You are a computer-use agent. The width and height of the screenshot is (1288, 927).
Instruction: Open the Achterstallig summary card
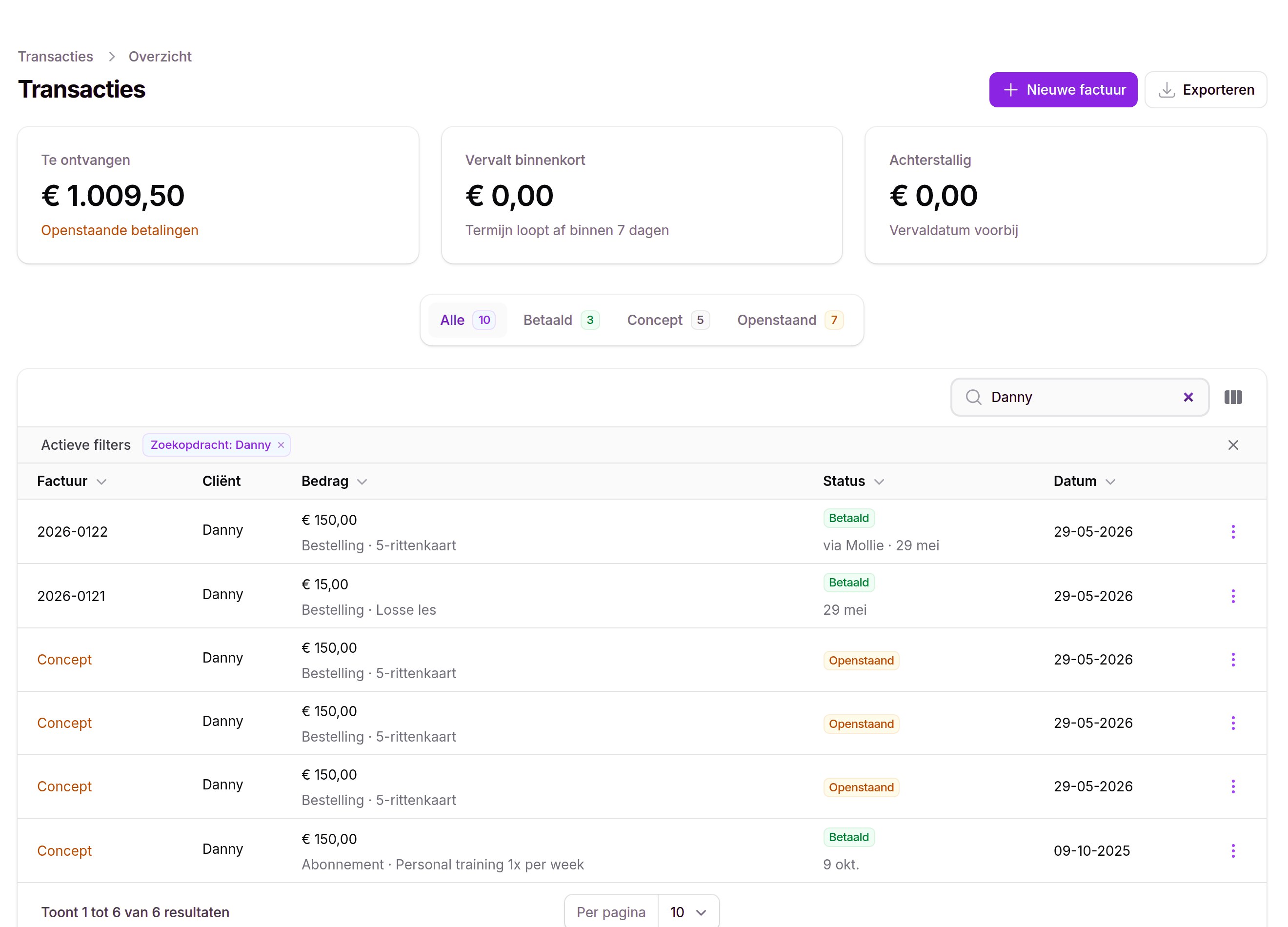tap(1066, 195)
